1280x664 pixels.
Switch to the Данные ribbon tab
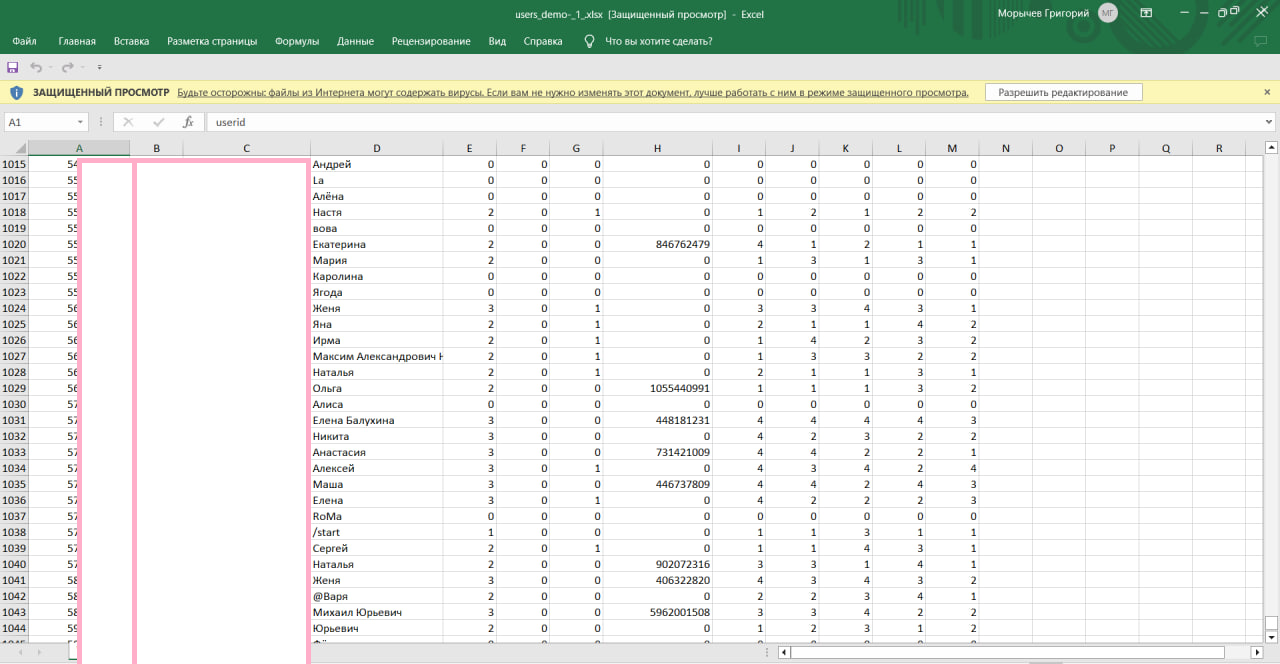pos(355,41)
